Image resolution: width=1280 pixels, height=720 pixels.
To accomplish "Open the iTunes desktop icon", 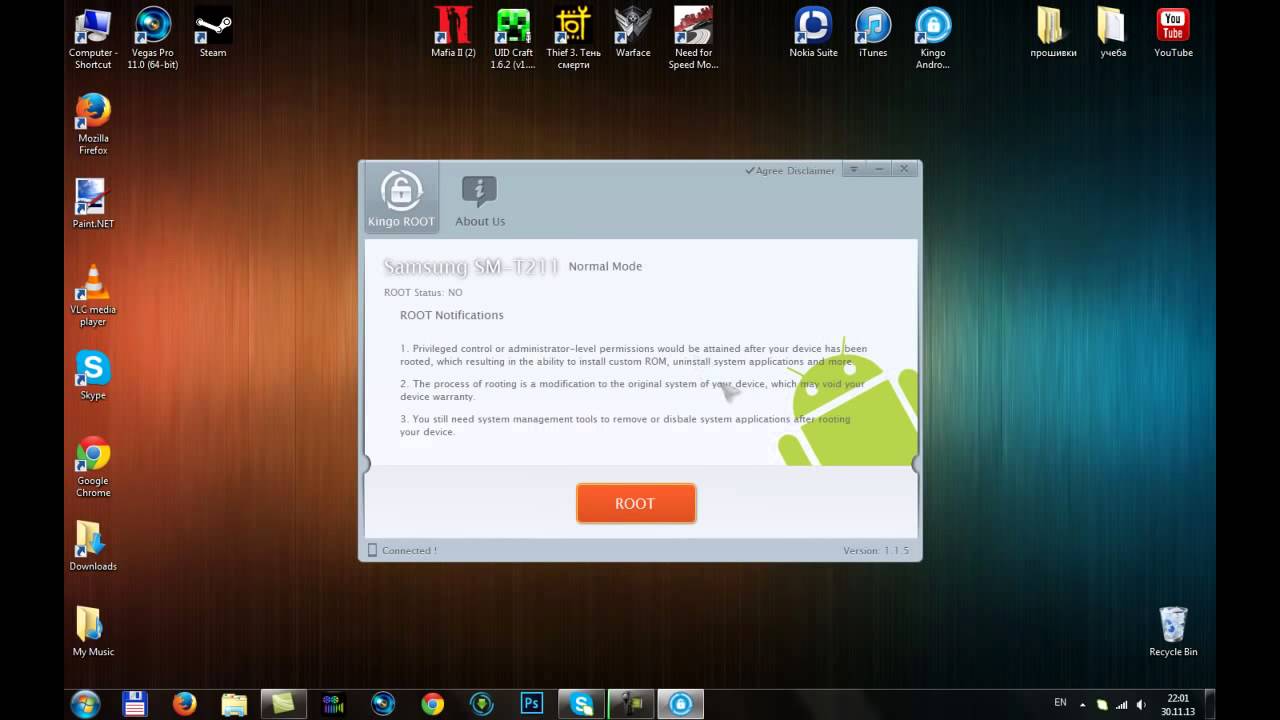I will click(x=873, y=32).
